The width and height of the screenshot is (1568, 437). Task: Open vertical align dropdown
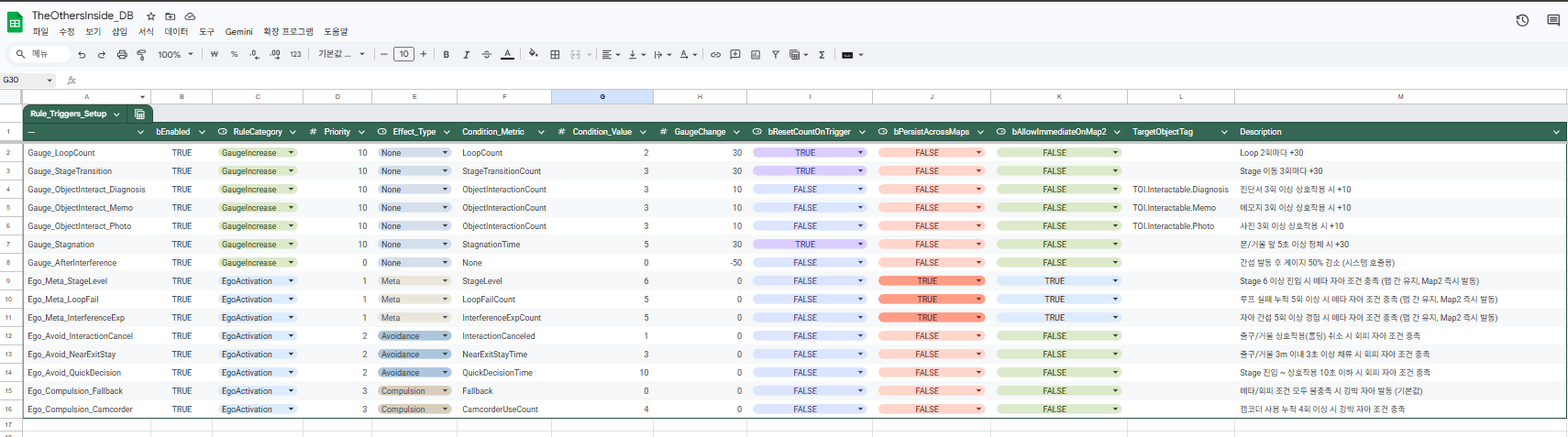point(636,55)
